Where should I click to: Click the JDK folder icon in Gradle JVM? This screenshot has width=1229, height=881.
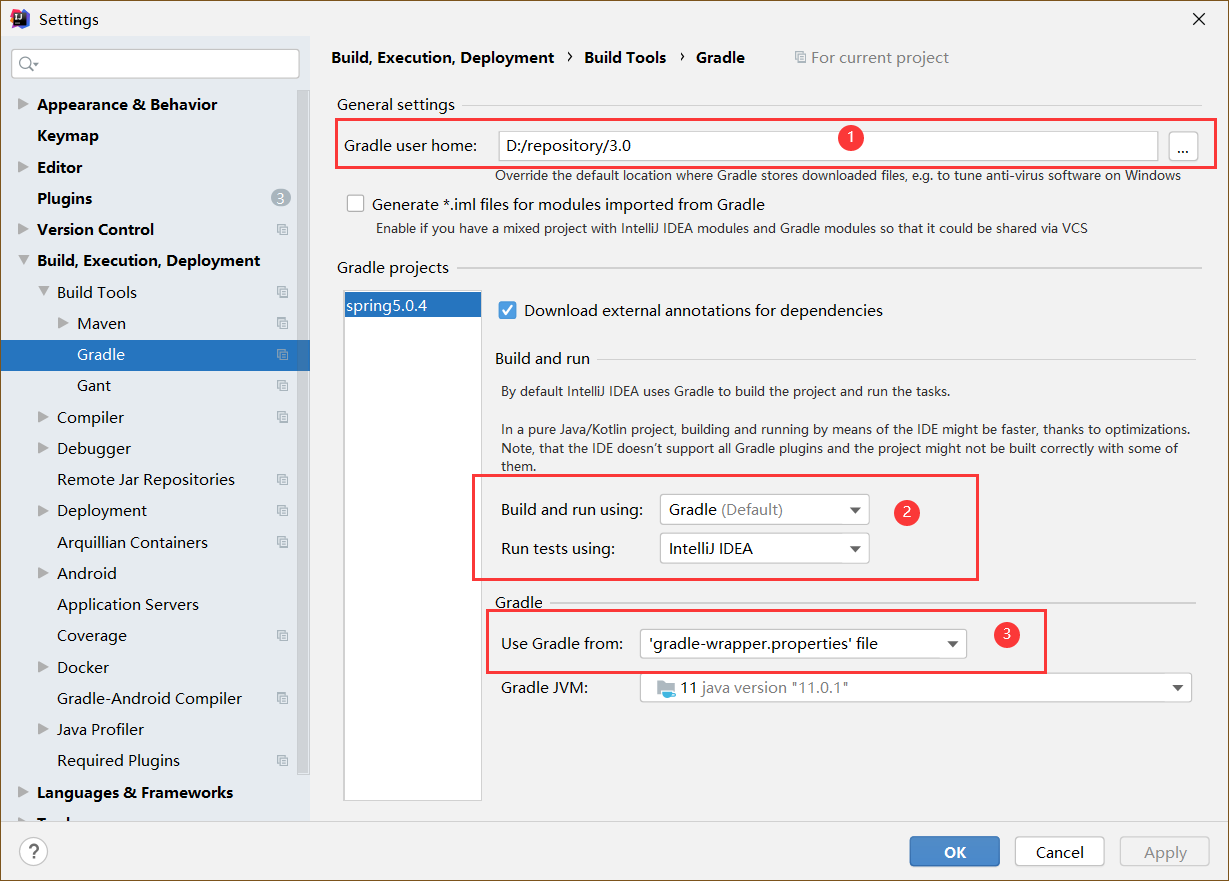pos(666,688)
